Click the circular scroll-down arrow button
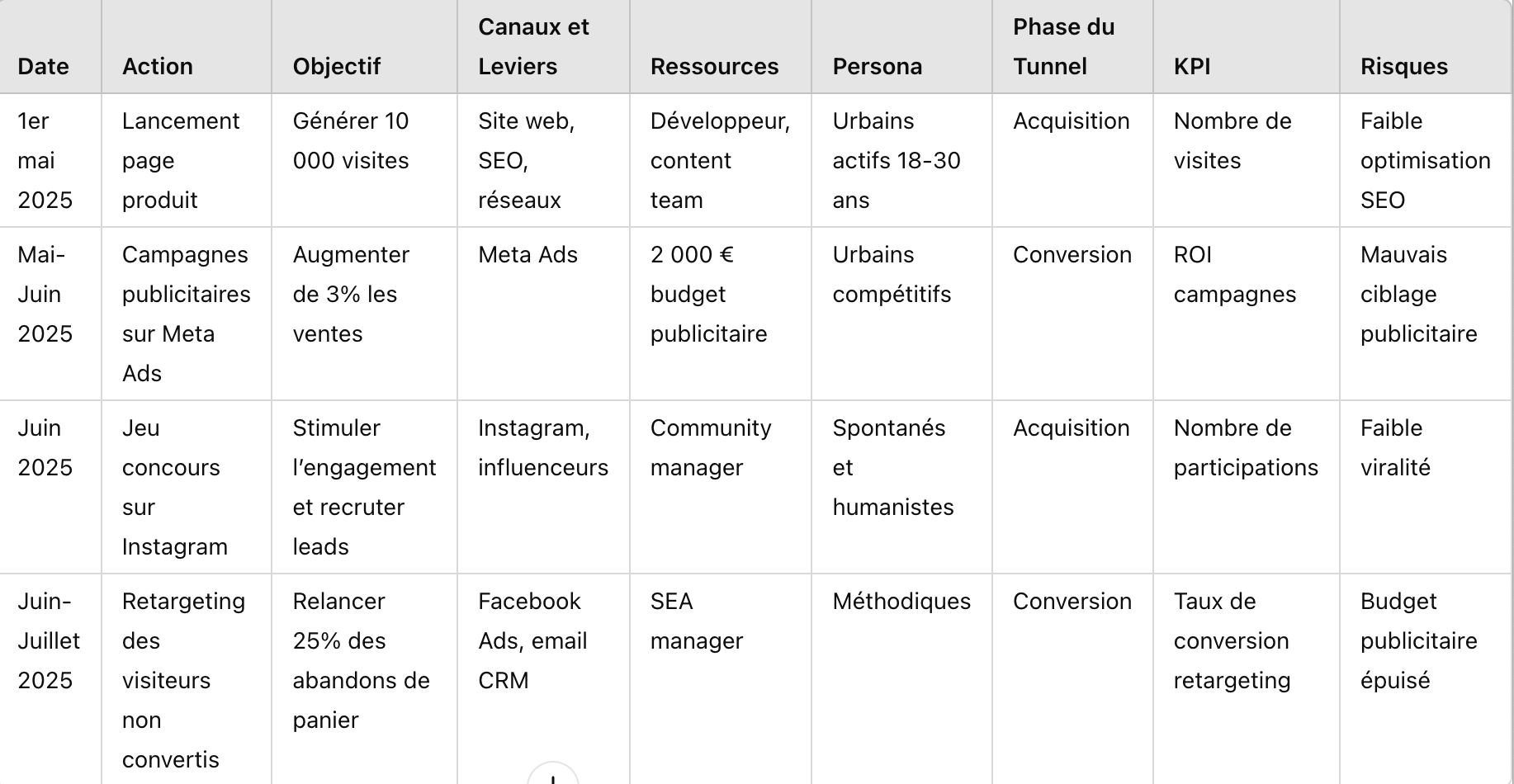 coord(552,776)
